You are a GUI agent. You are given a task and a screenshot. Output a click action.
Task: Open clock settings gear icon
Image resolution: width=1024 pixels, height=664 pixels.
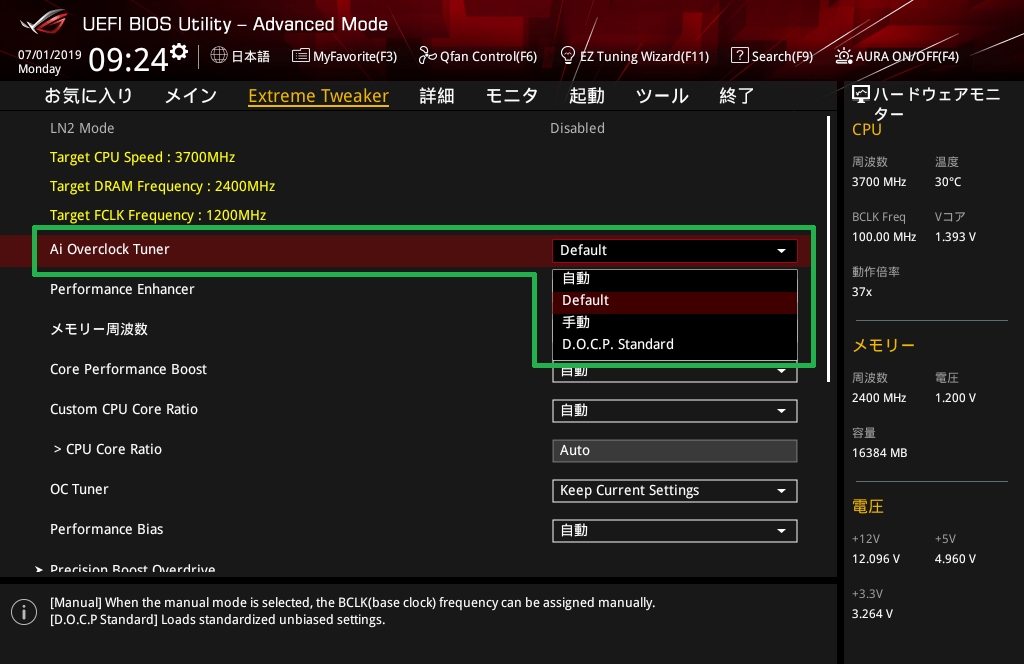tap(179, 52)
